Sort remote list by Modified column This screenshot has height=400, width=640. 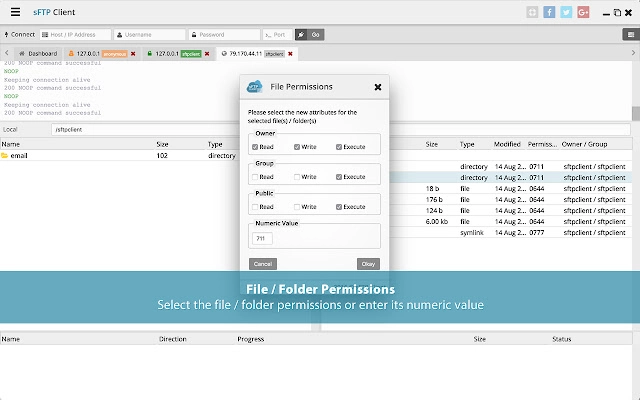(507, 144)
